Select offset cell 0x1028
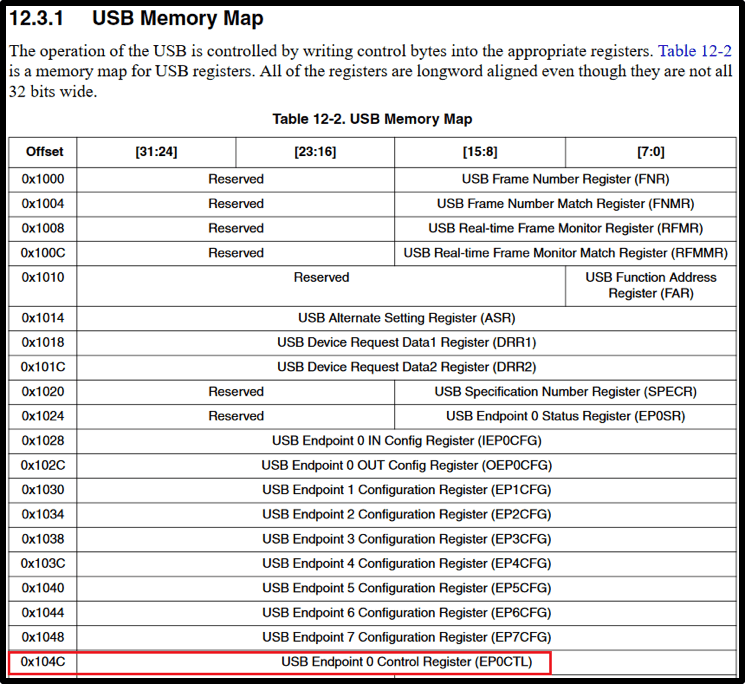This screenshot has height=684, width=745. (43, 441)
